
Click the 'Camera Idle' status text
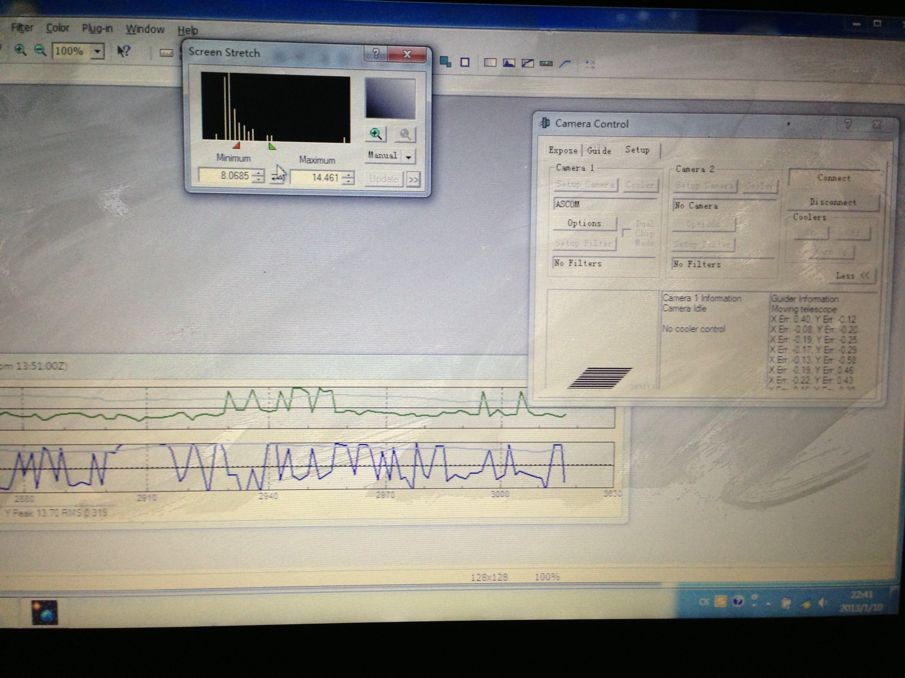(x=684, y=308)
